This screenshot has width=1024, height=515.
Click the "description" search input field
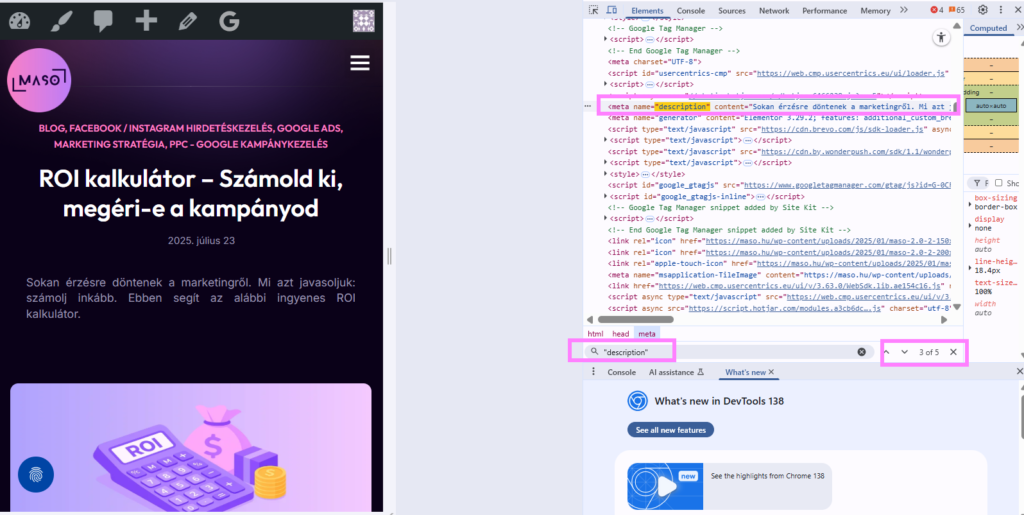[x=728, y=352]
